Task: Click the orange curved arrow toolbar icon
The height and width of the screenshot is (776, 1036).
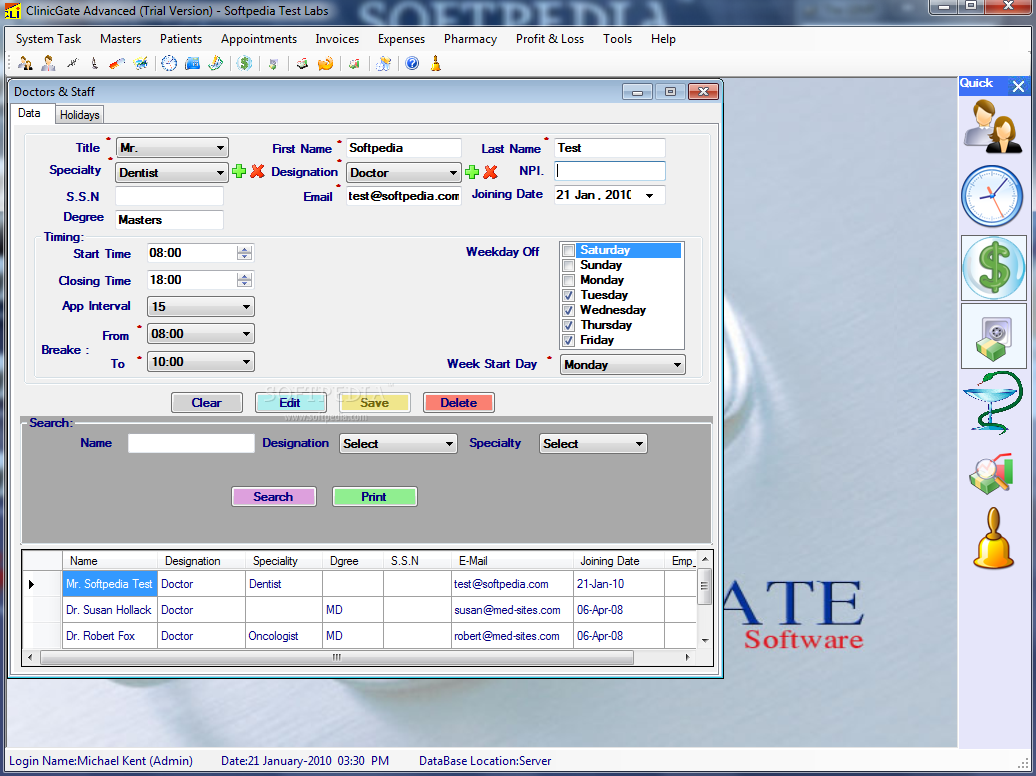Action: tap(325, 63)
